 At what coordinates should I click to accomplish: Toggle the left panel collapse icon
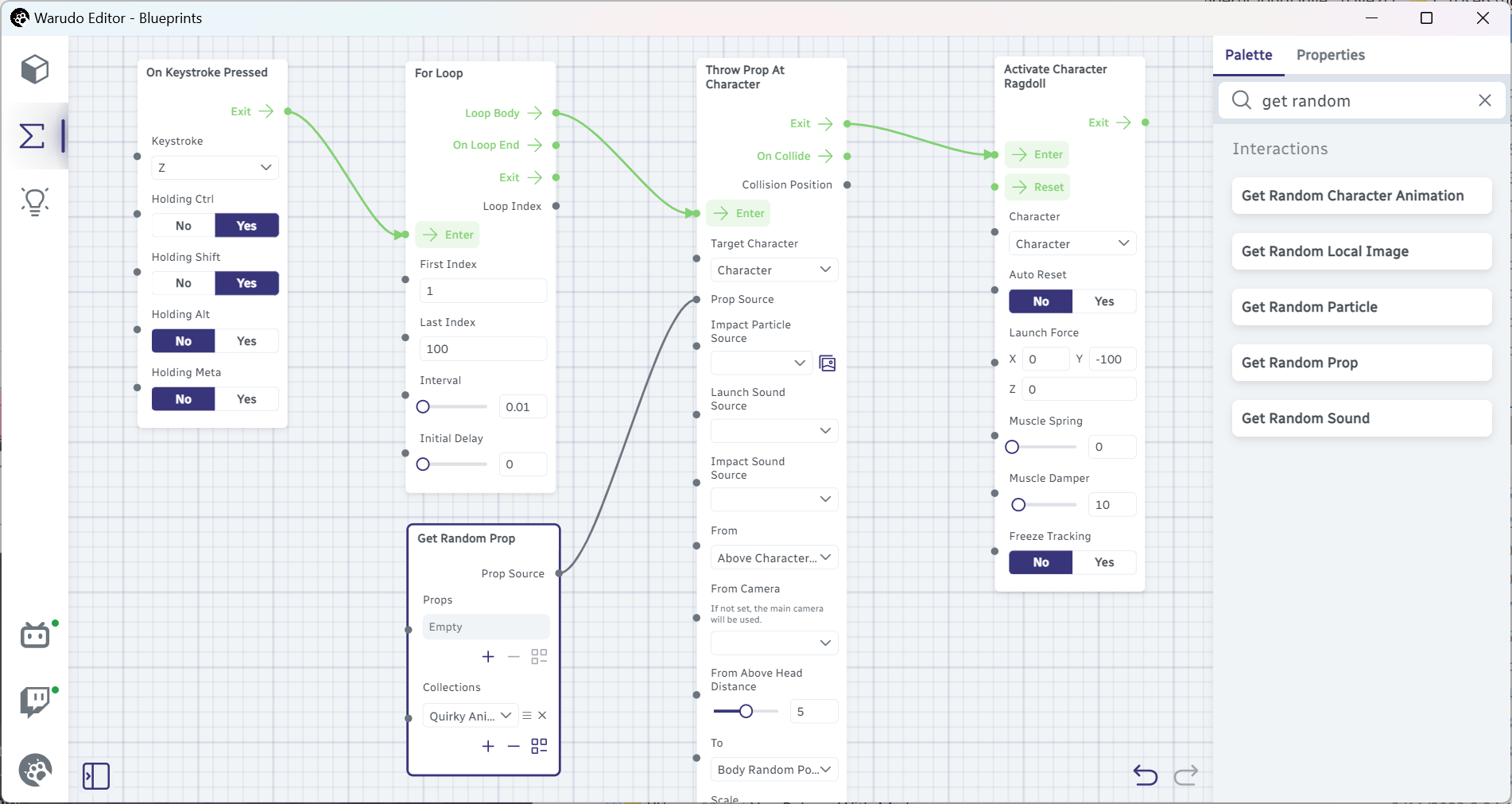(96, 775)
